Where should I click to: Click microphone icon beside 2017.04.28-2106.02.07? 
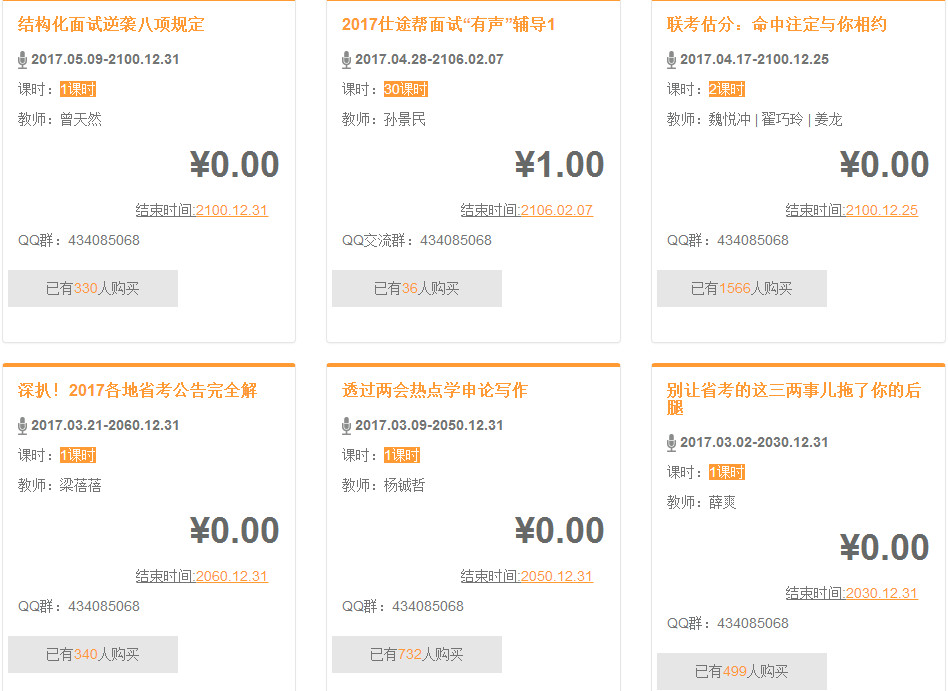347,60
